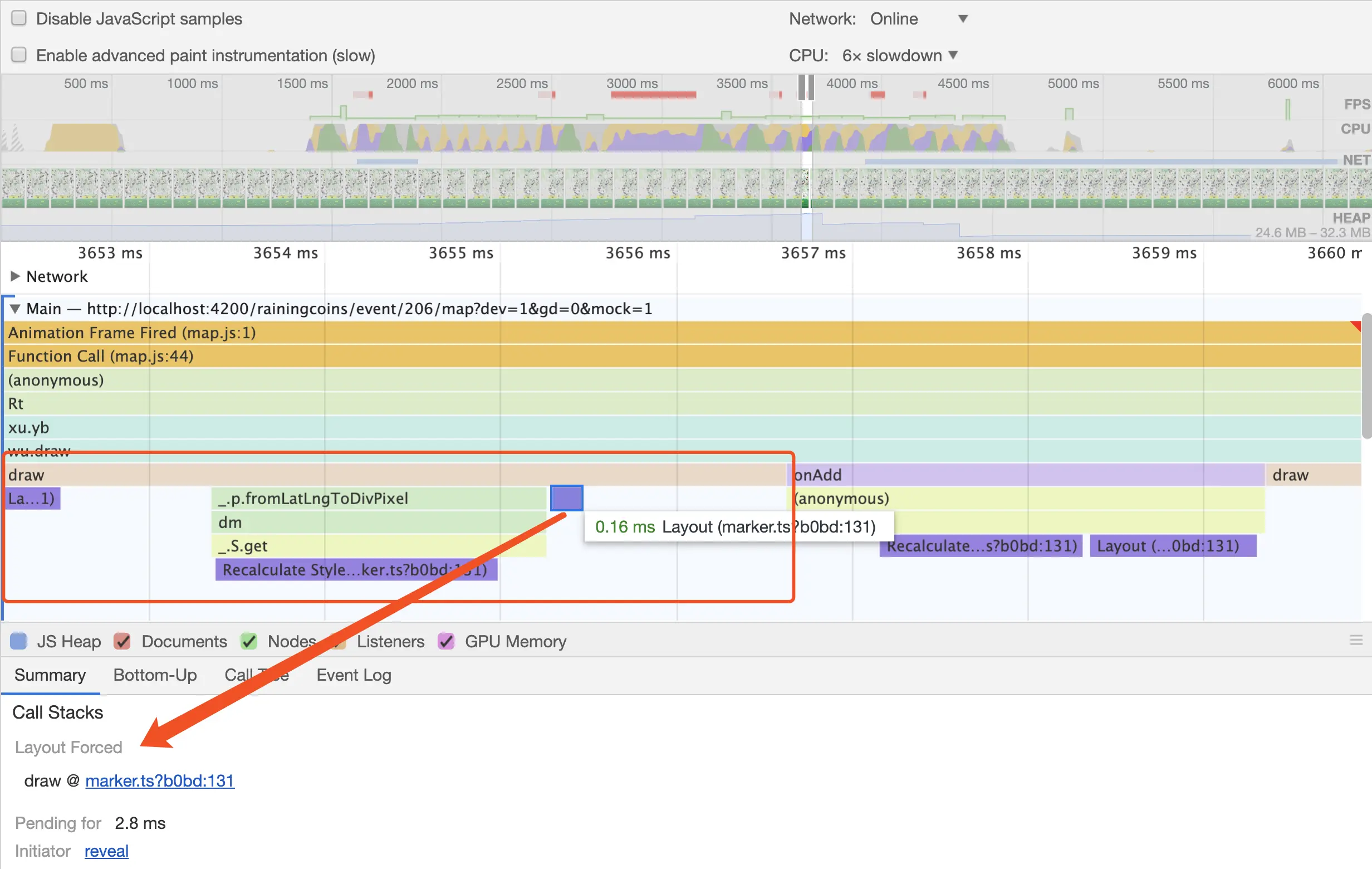
Task: Select the small purple Layout block
Action: [566, 498]
